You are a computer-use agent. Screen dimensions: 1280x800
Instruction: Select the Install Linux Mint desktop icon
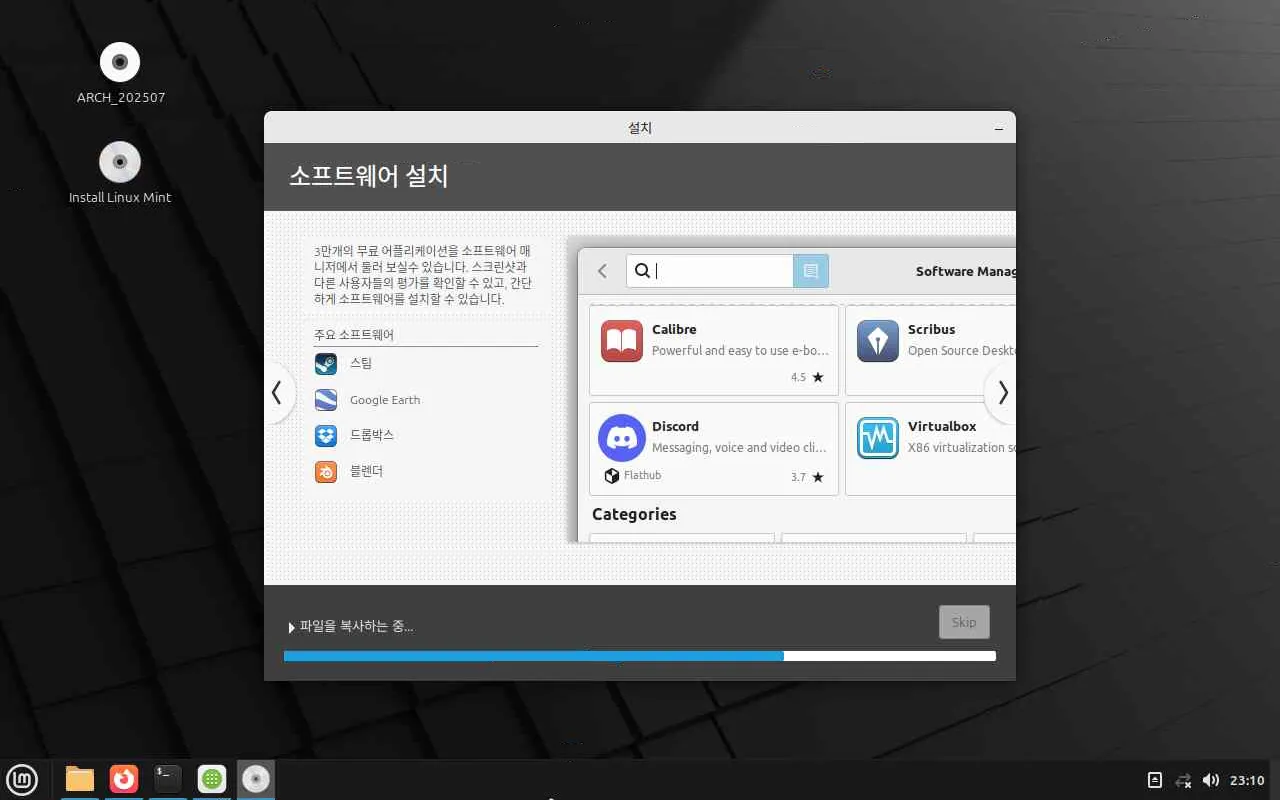[x=120, y=162]
